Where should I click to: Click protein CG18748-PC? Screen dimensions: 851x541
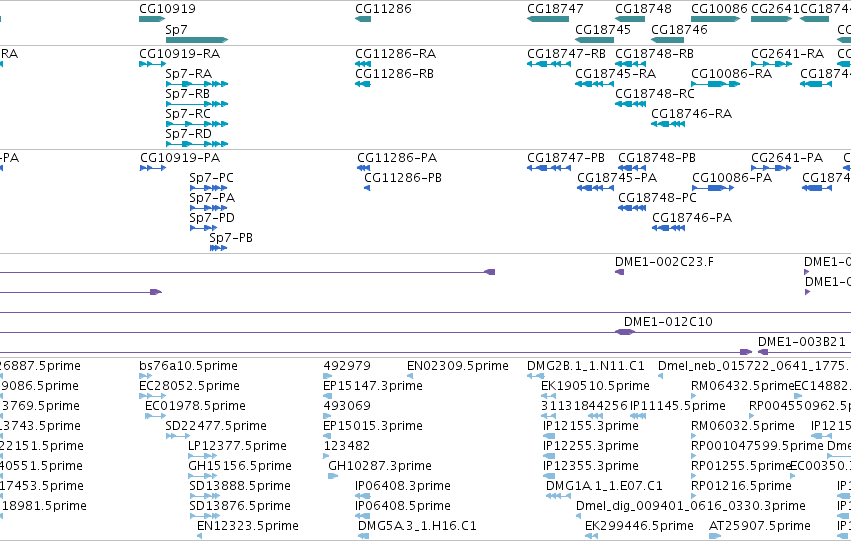tap(657, 198)
